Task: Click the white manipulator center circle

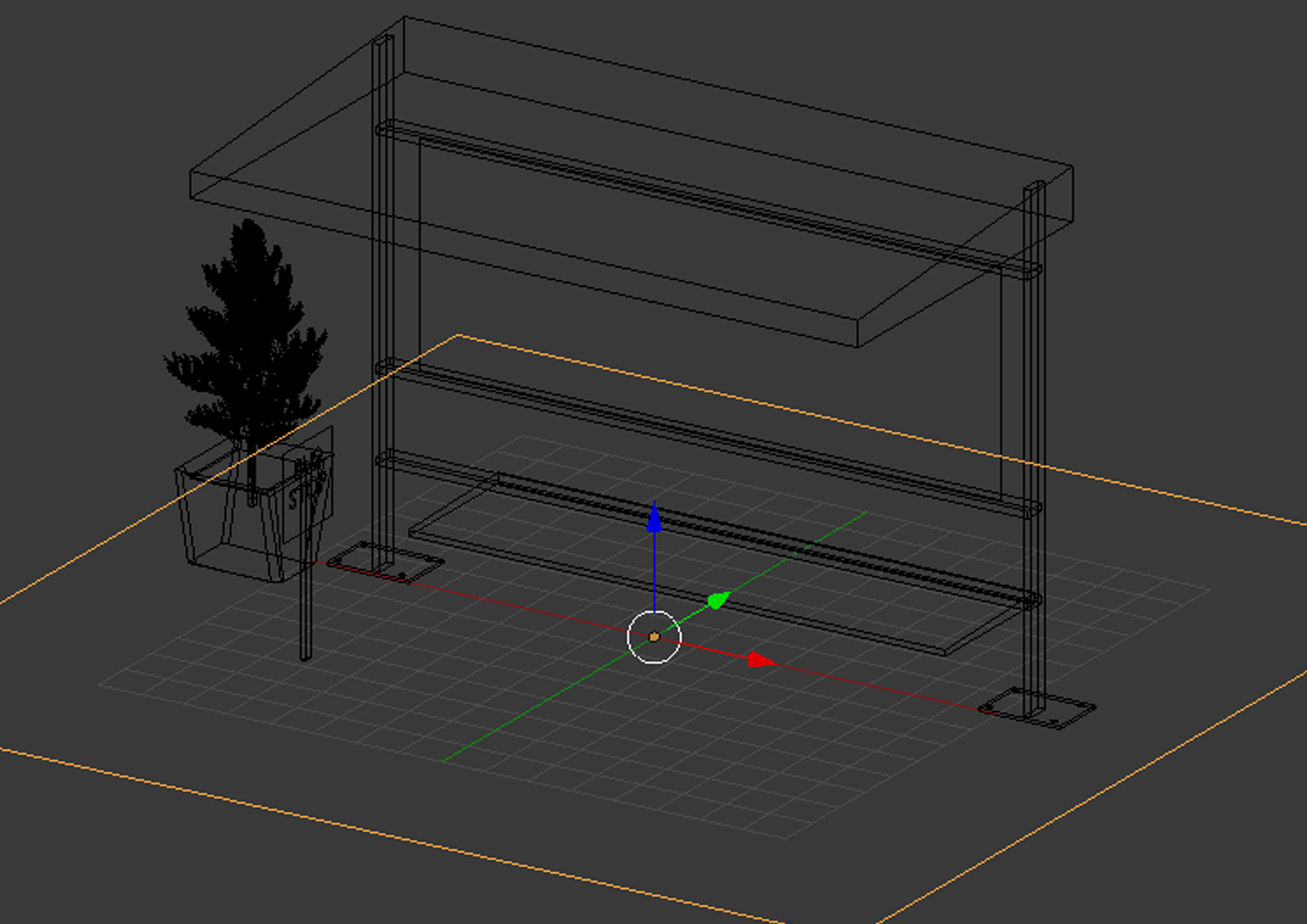Action: (x=654, y=637)
